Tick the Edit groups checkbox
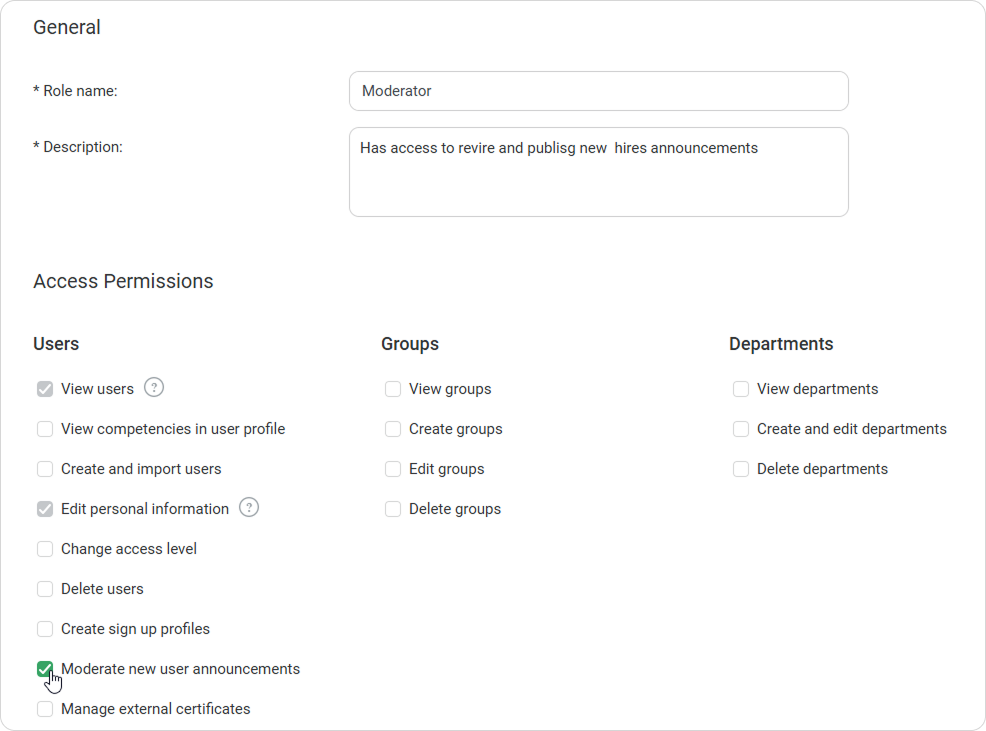This screenshot has height=731, width=986. point(393,469)
